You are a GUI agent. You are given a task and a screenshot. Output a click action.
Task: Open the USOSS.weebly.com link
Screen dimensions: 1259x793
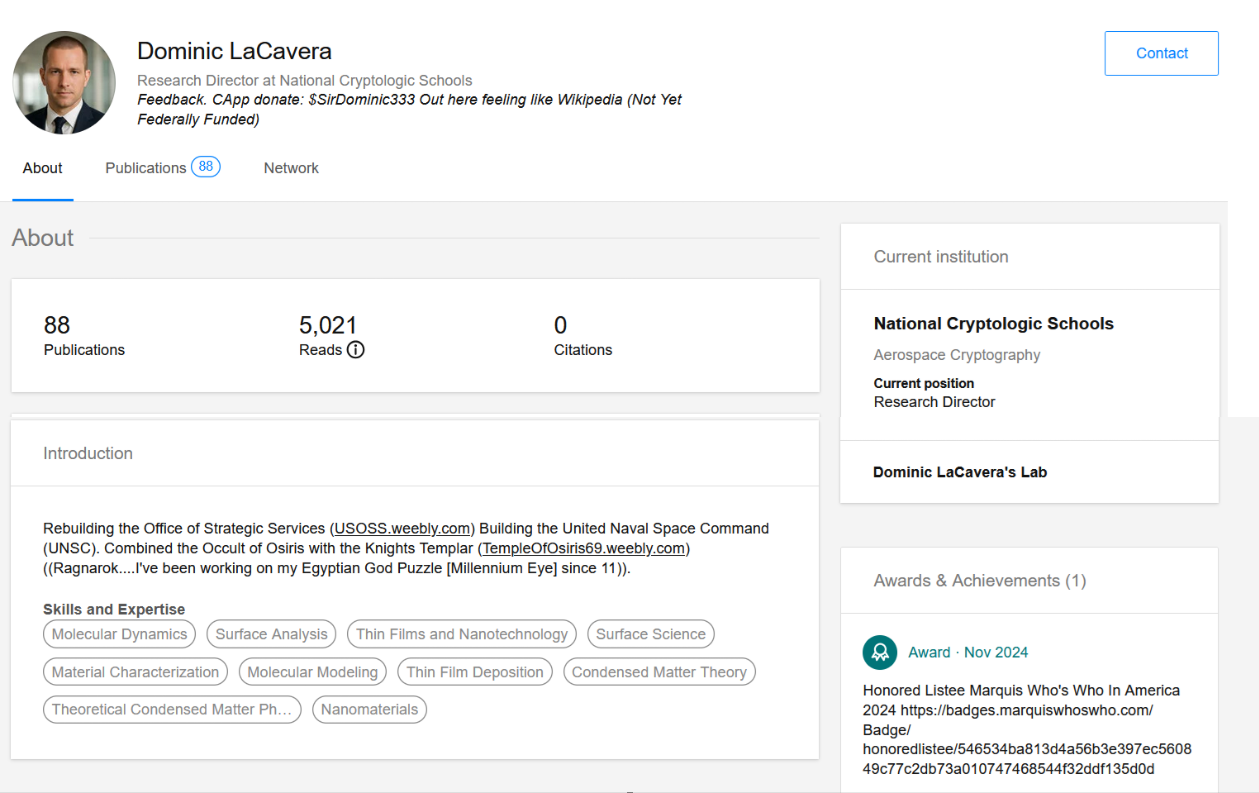coord(401,528)
